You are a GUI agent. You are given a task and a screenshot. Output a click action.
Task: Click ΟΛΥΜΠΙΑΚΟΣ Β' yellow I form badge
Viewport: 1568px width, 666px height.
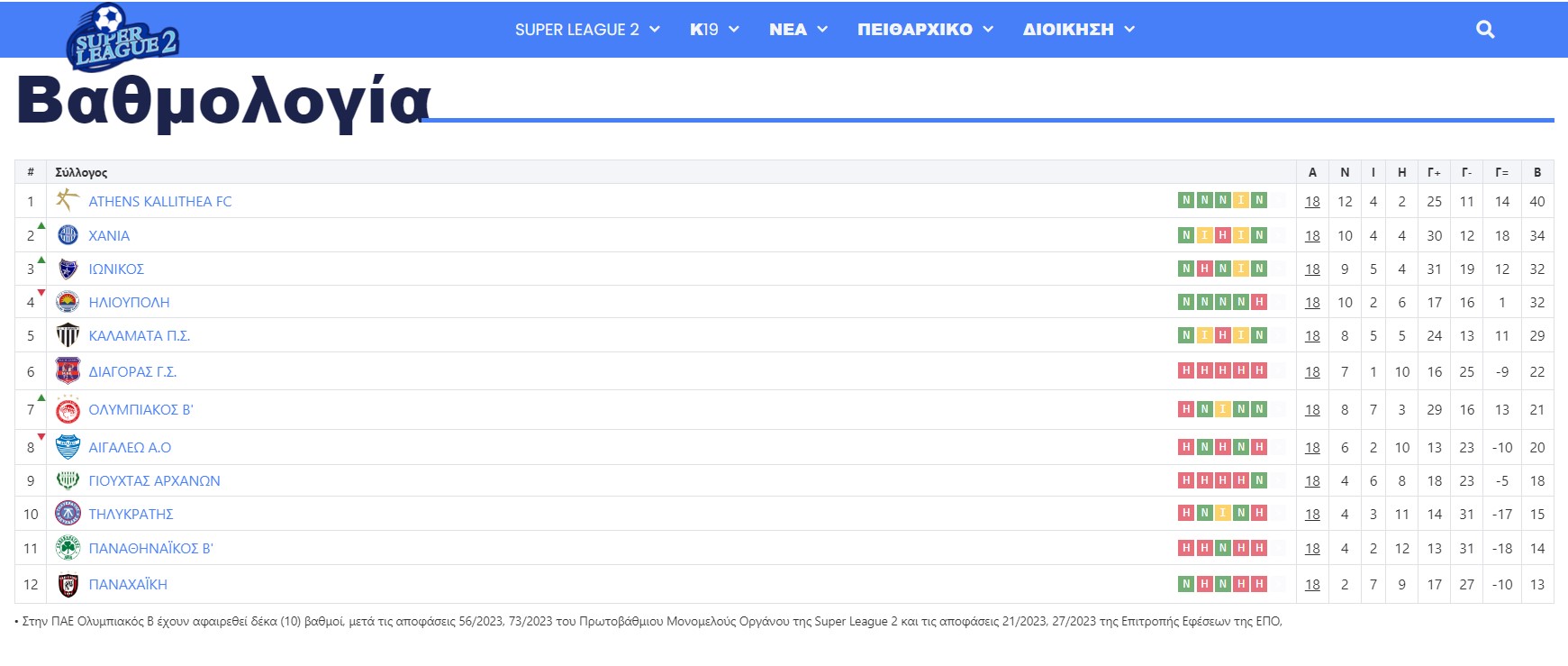[1223, 409]
